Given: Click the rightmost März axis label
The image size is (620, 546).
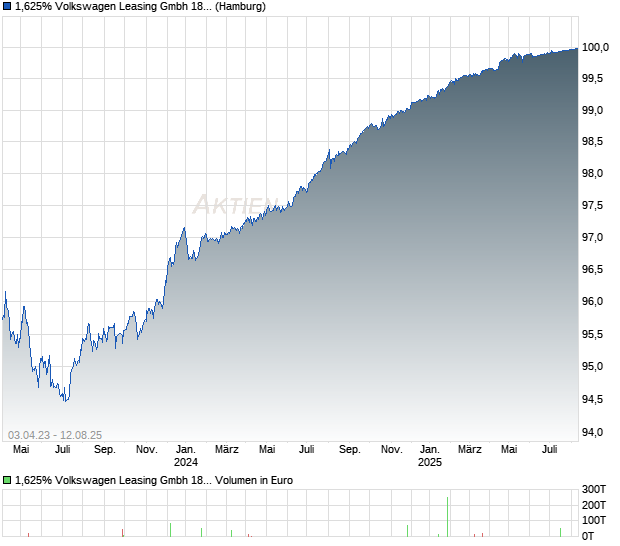Looking at the screenshot, I should pyautogui.click(x=470, y=450).
